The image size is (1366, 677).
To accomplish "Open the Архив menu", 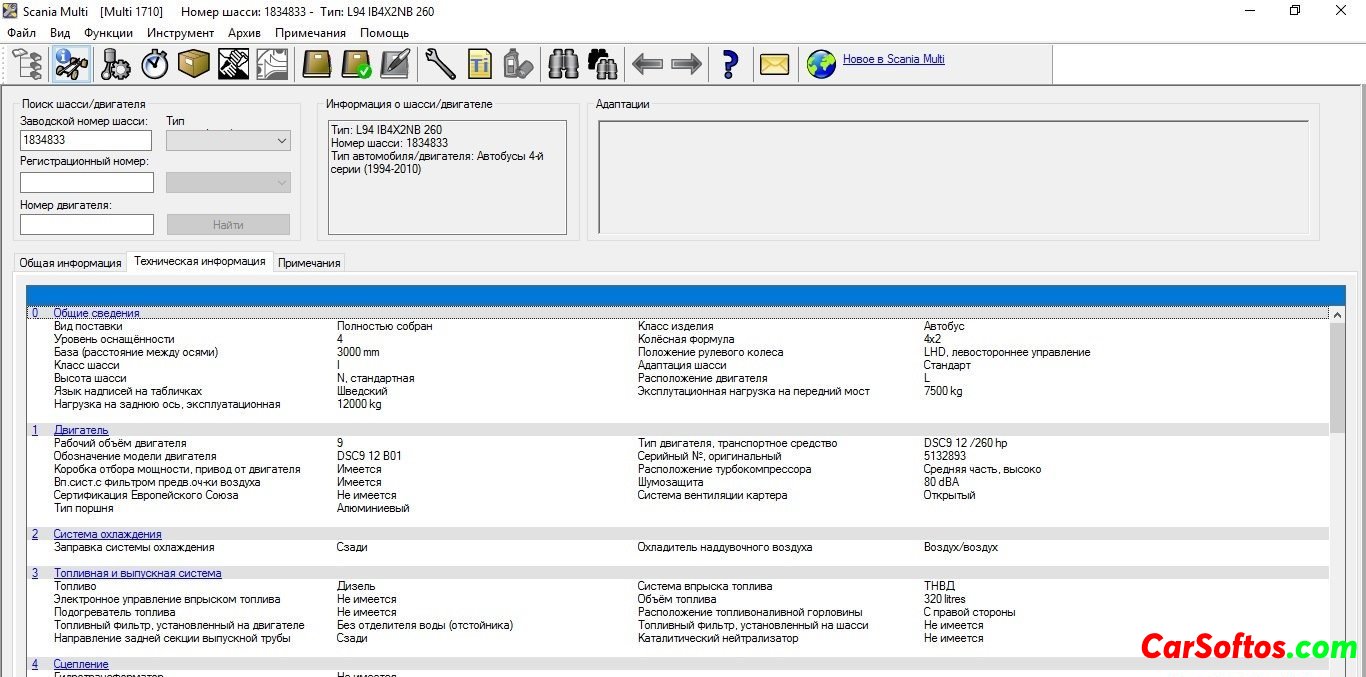I will [x=244, y=33].
